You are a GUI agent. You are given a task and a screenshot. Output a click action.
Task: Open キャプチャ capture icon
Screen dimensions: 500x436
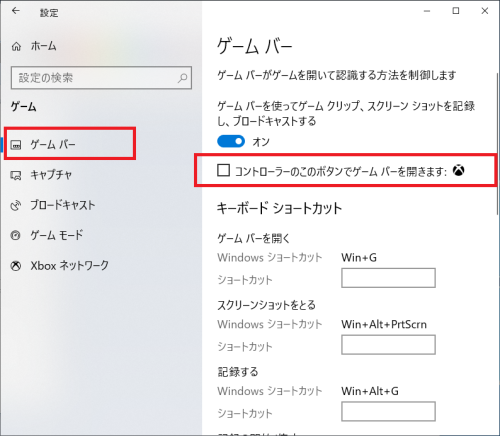[16, 175]
